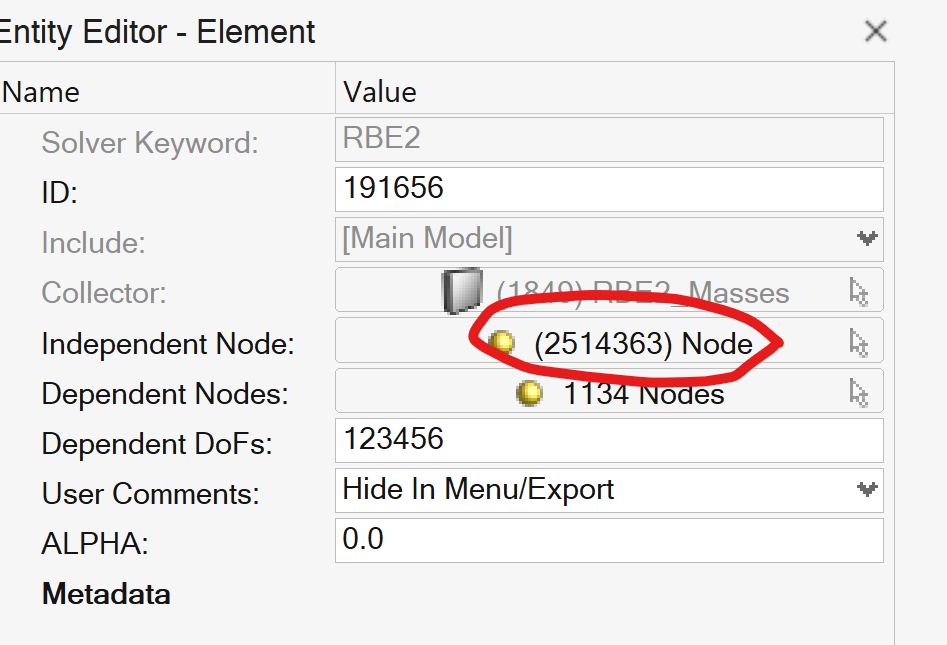Click the ID field showing 191656
This screenshot has width=947, height=645.
[x=609, y=190]
